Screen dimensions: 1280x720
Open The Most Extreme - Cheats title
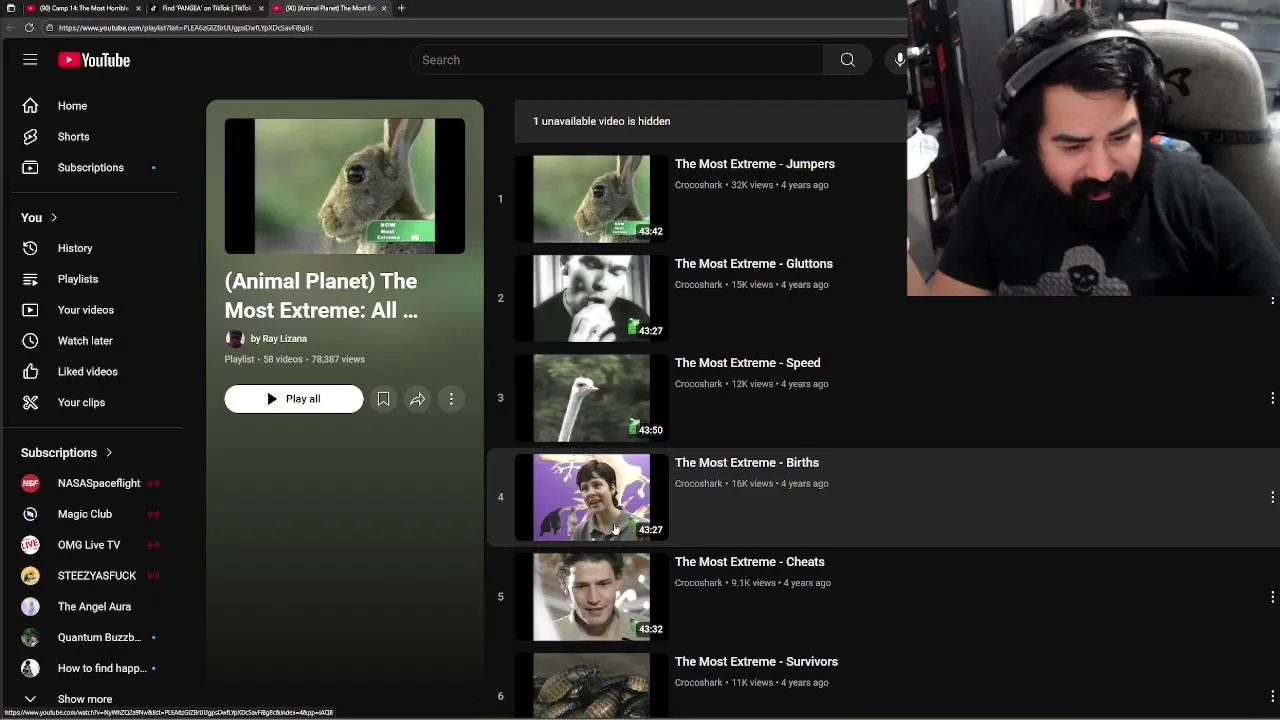coord(750,562)
